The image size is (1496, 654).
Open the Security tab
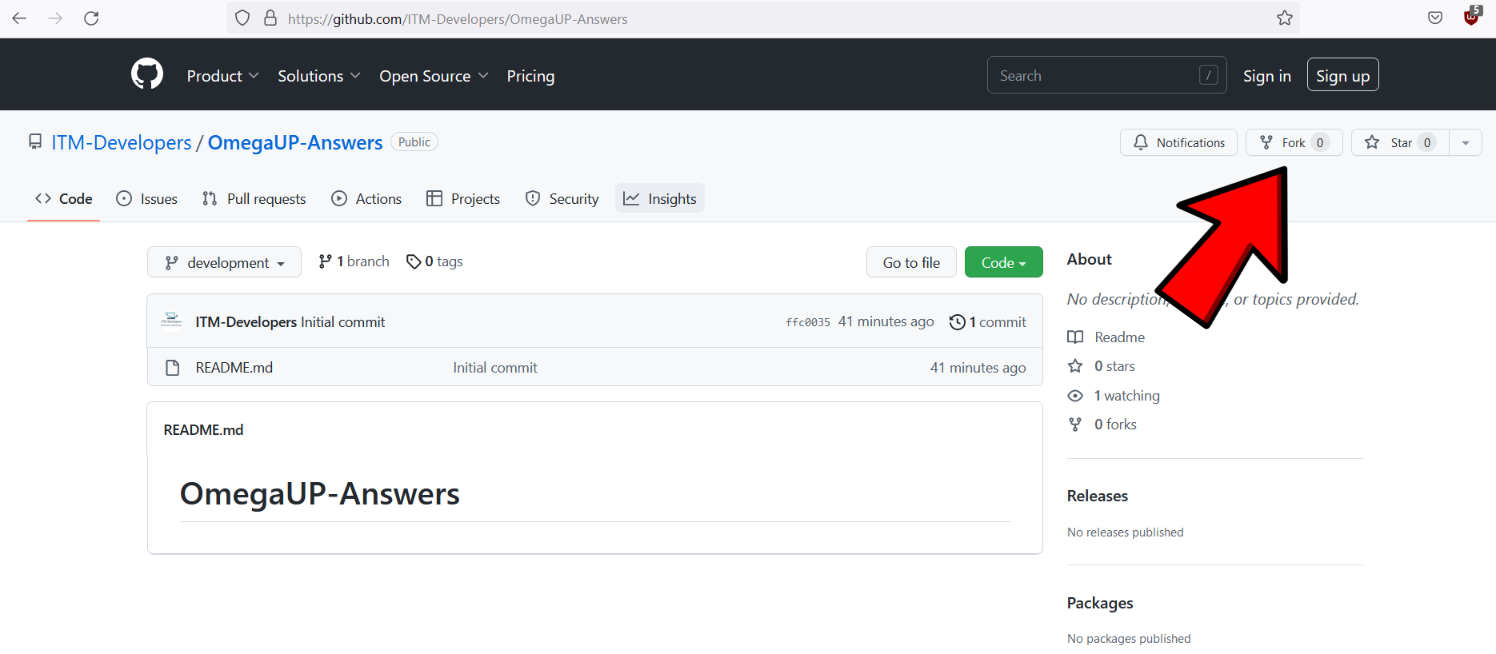point(562,199)
